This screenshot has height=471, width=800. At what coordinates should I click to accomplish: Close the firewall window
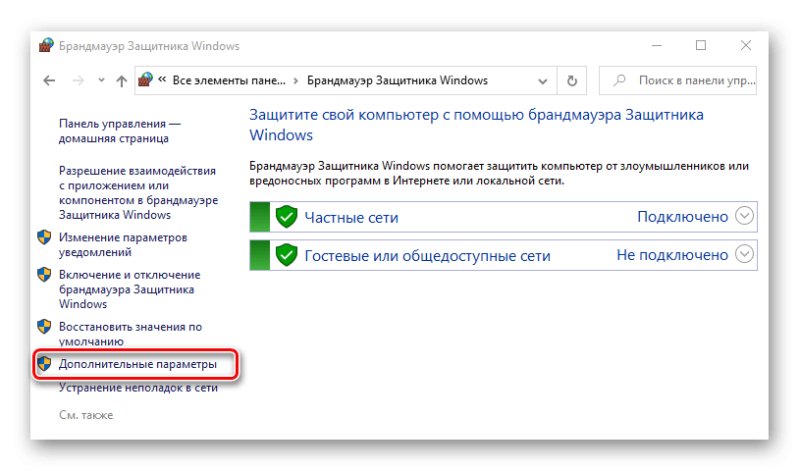(x=746, y=45)
